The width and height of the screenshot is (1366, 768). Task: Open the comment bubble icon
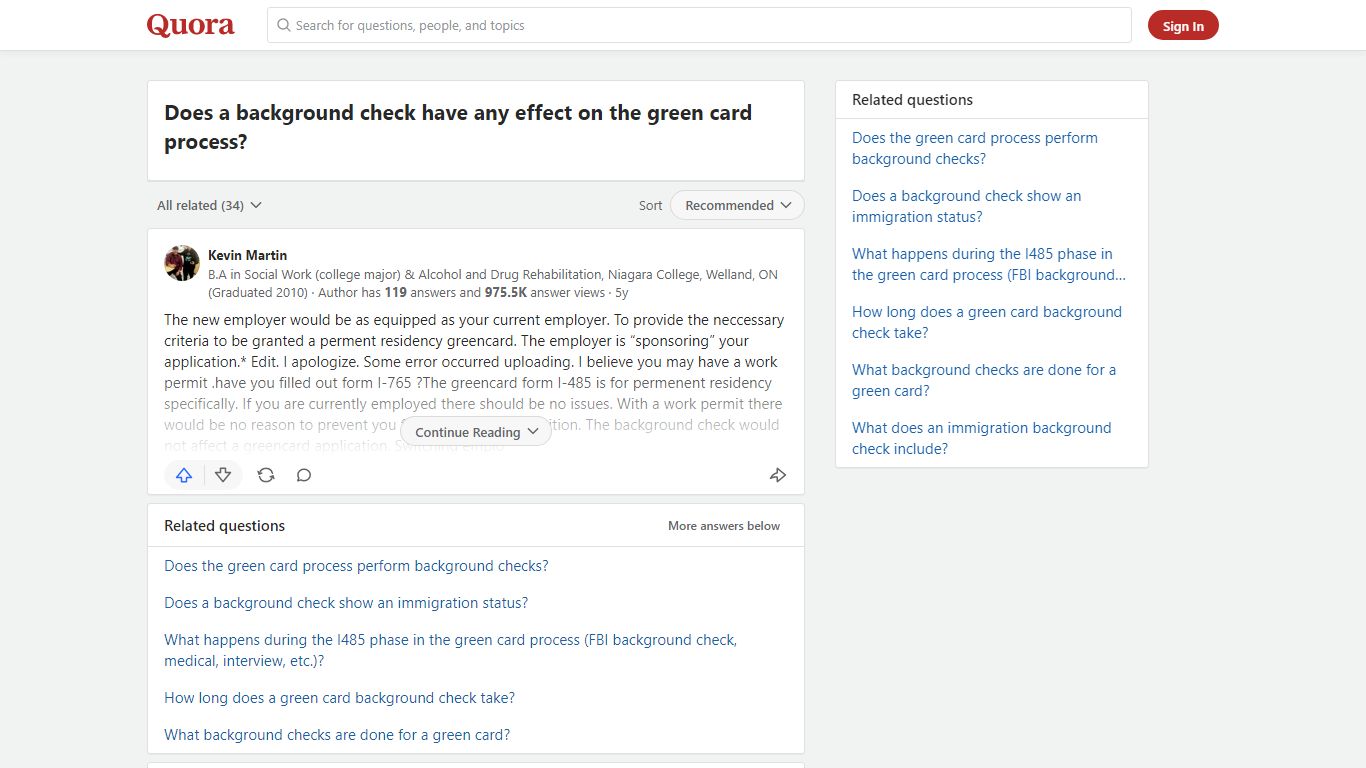[x=304, y=475]
